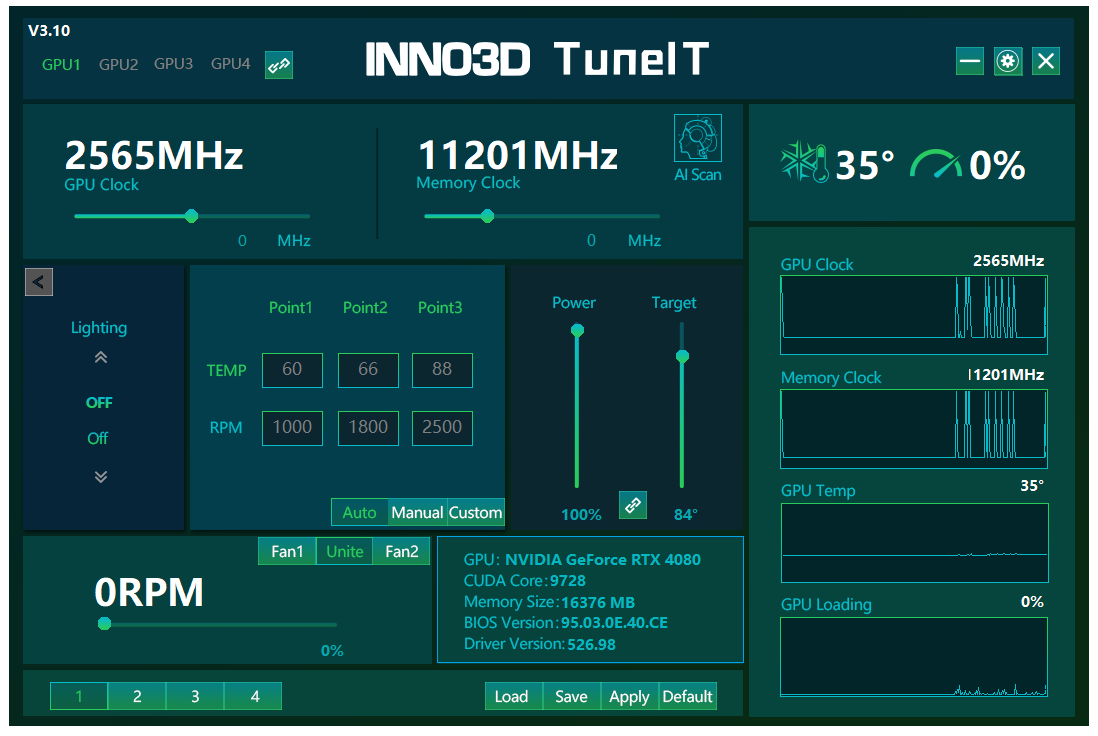Click the Power vertical slider handle

pos(577,330)
